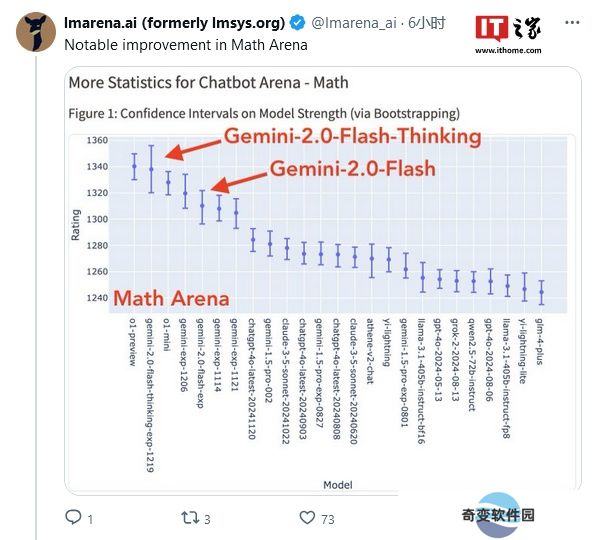Image resolution: width=598 pixels, height=540 pixels.
Task: Like the post with heart icon
Action: [x=307, y=518]
